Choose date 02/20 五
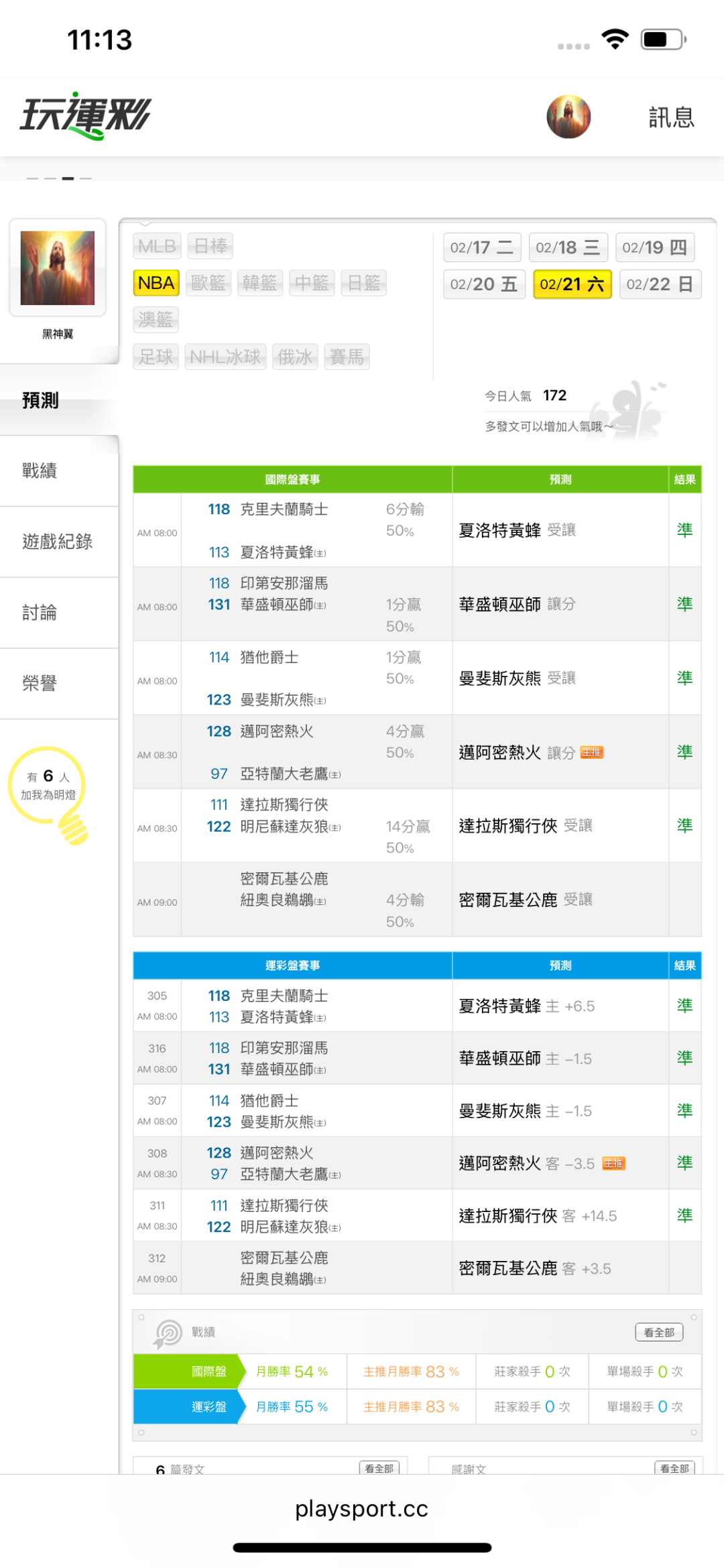The height and width of the screenshot is (1568, 724). tap(484, 284)
